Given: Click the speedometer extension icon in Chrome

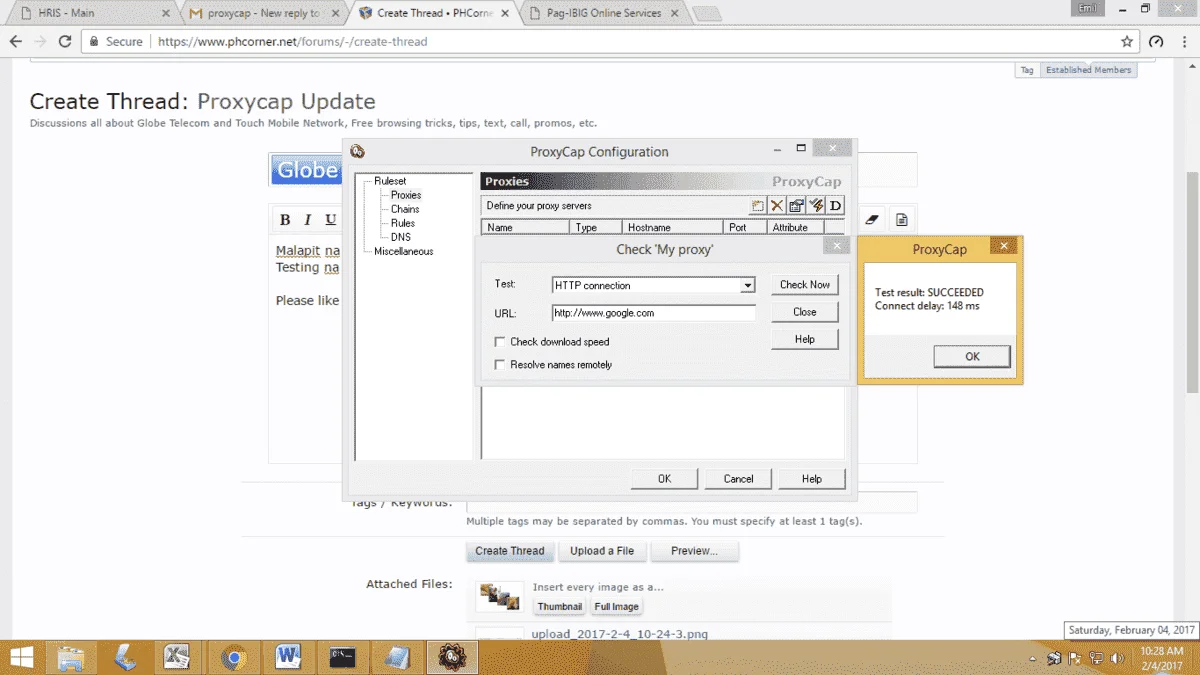Looking at the screenshot, I should point(1157,42).
